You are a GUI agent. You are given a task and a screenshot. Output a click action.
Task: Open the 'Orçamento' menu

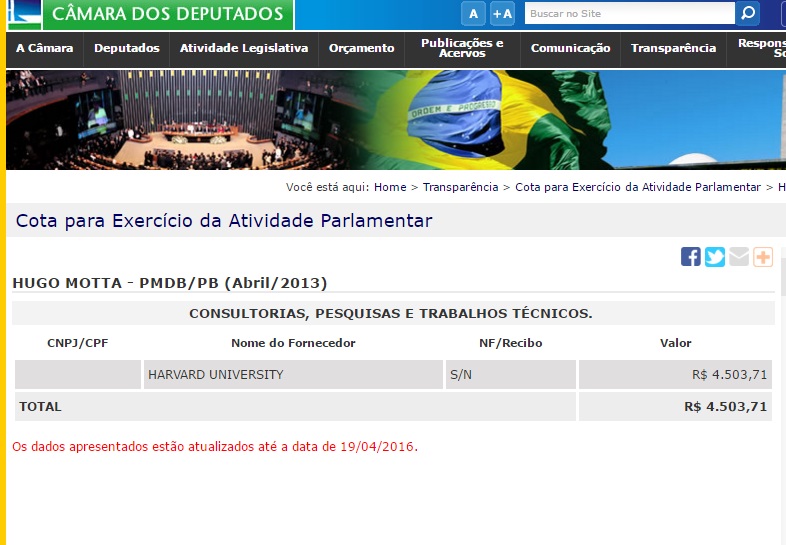pos(361,49)
